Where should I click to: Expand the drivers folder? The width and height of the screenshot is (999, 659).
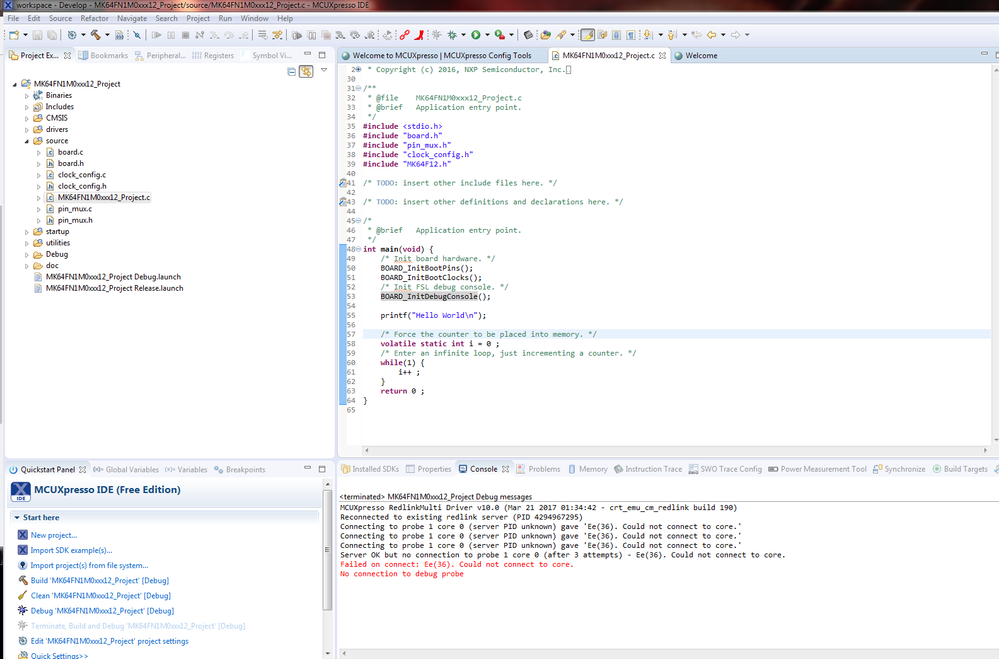(x=27, y=129)
